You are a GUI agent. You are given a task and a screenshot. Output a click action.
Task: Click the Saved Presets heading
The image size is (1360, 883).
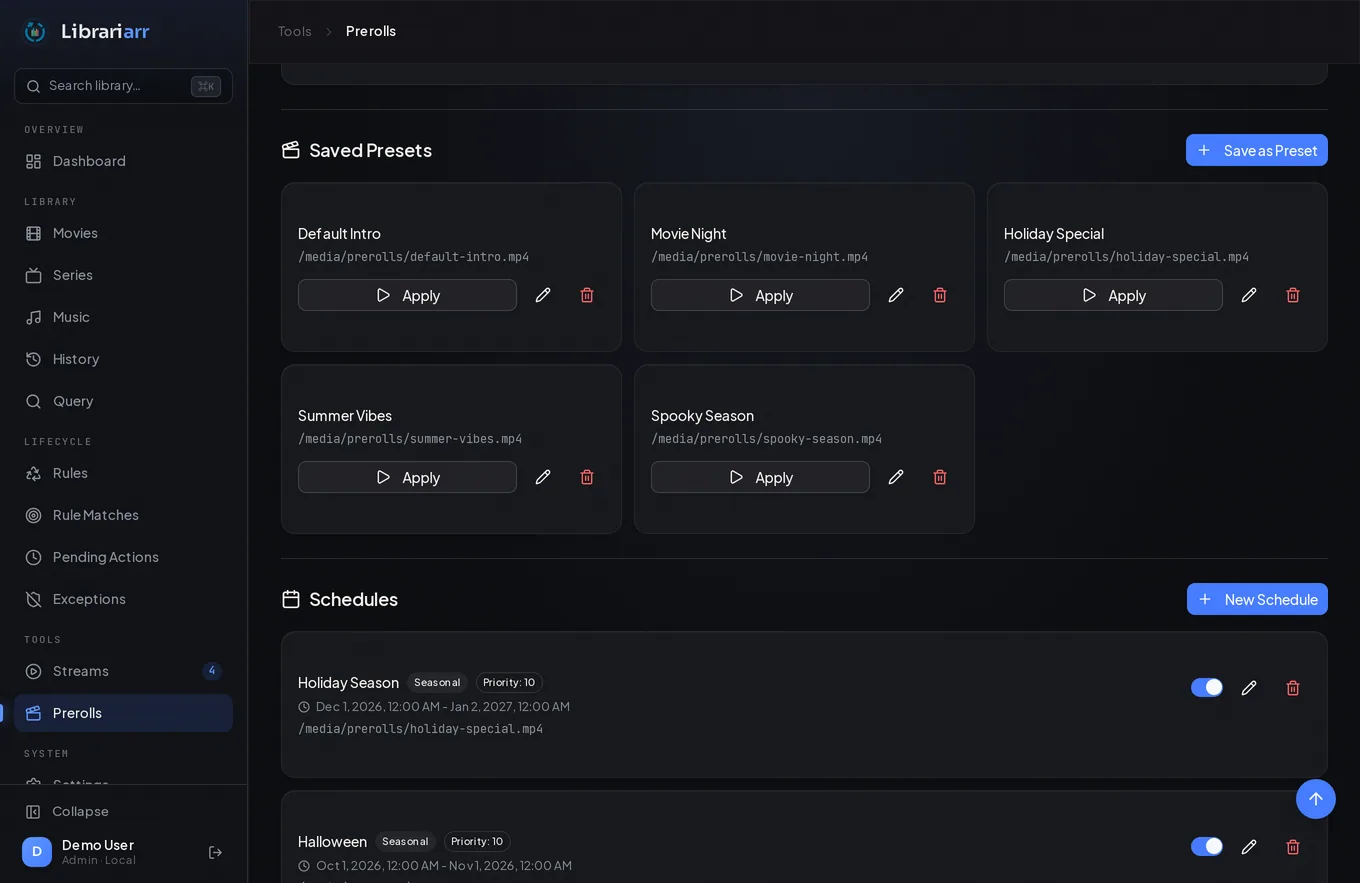(x=370, y=150)
